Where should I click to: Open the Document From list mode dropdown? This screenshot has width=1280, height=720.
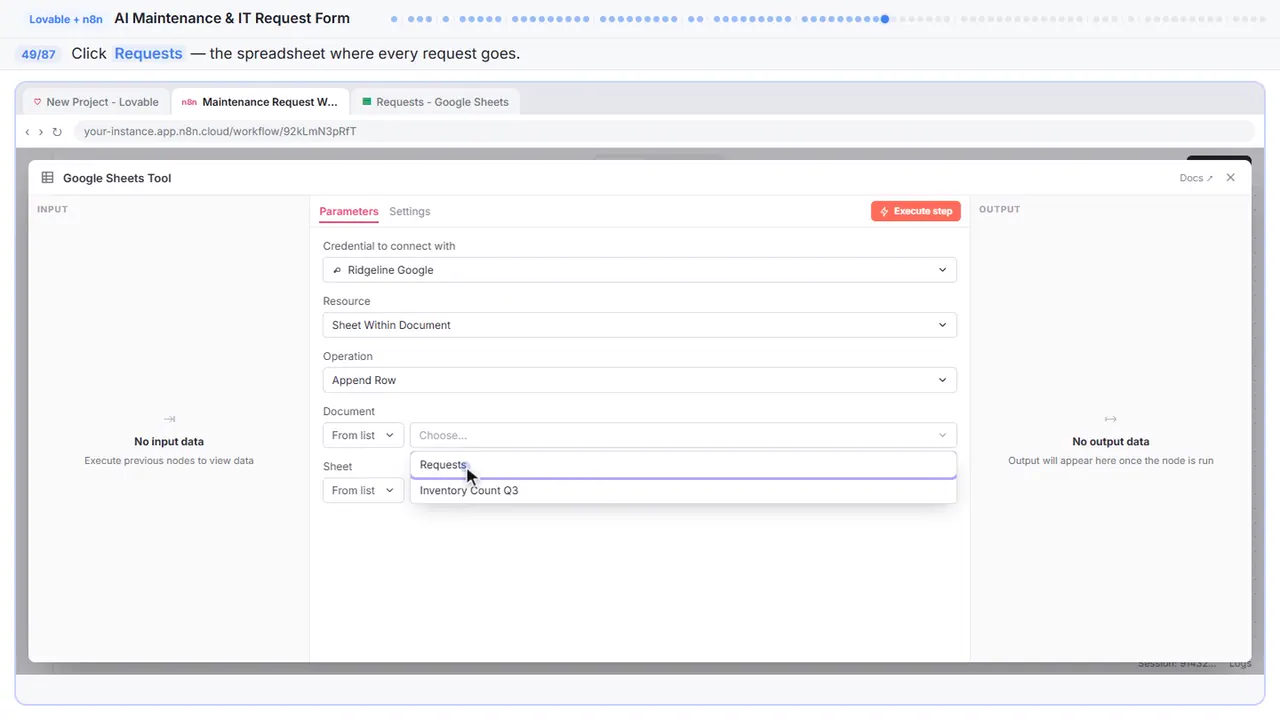pos(363,435)
